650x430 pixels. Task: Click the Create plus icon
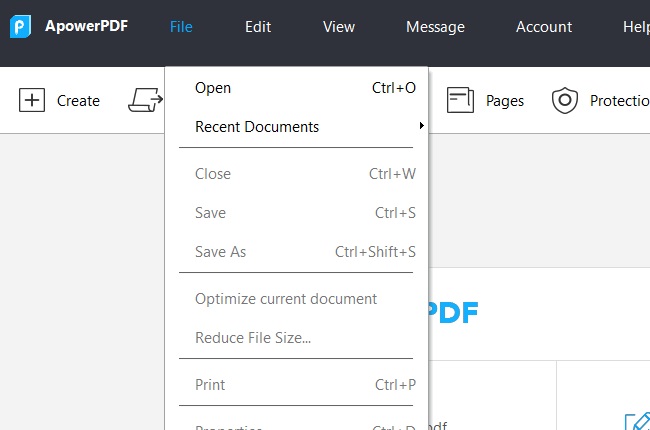[33, 100]
